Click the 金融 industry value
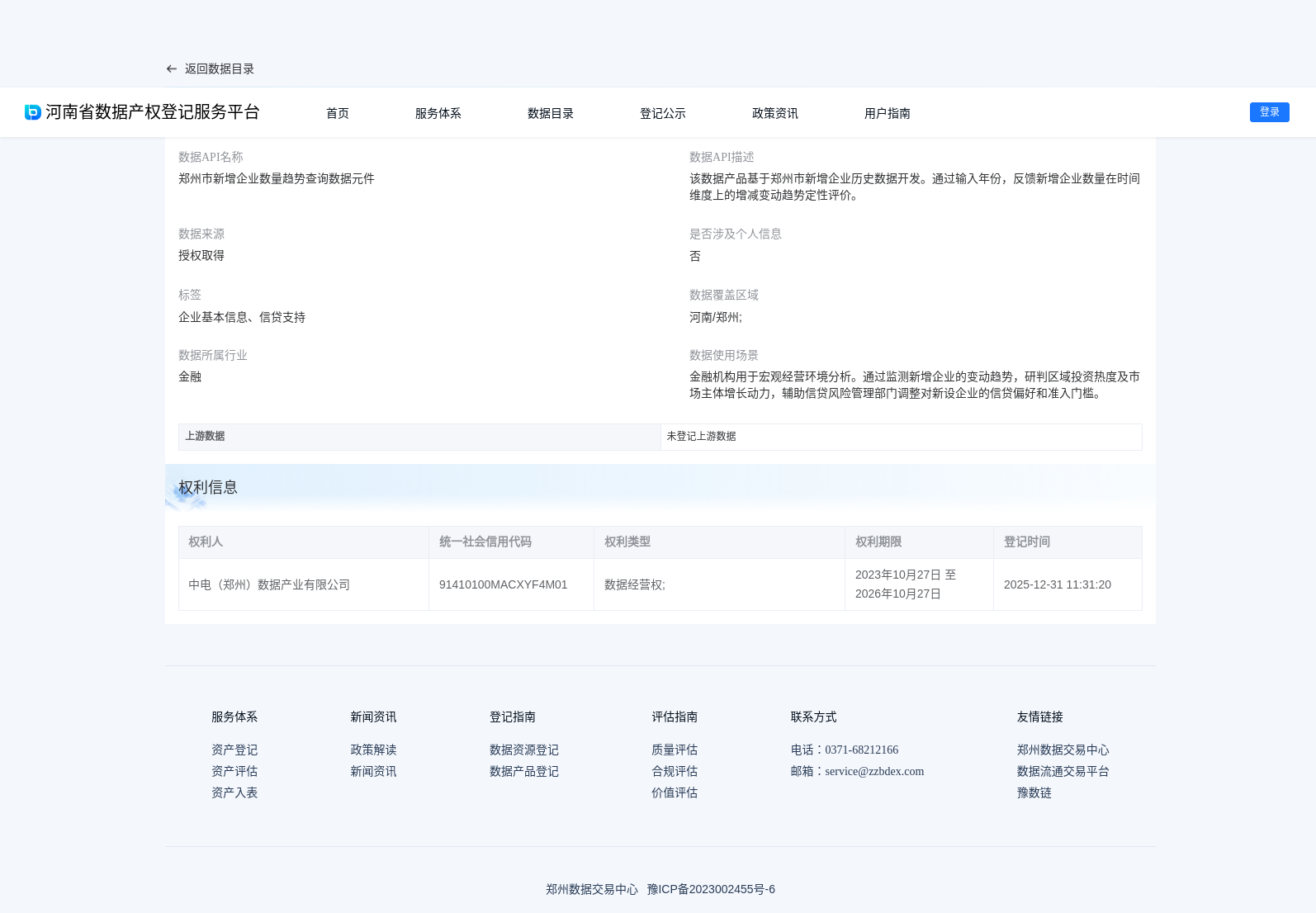Screen dimensions: 1316x913 (190, 376)
